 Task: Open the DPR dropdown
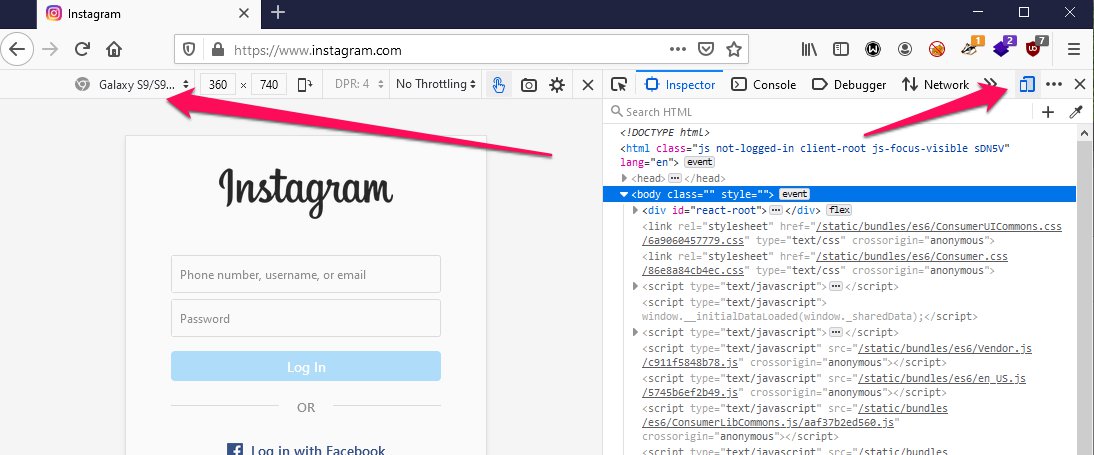coord(359,84)
